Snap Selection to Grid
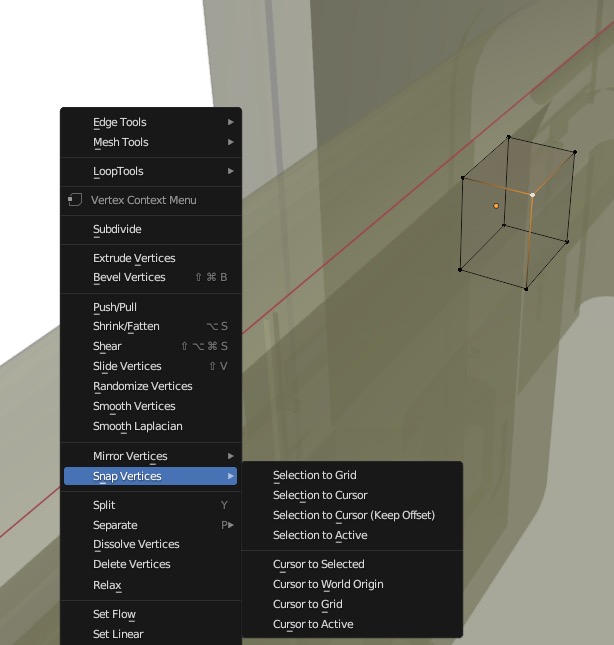Image resolution: width=614 pixels, height=645 pixels. (x=352, y=475)
